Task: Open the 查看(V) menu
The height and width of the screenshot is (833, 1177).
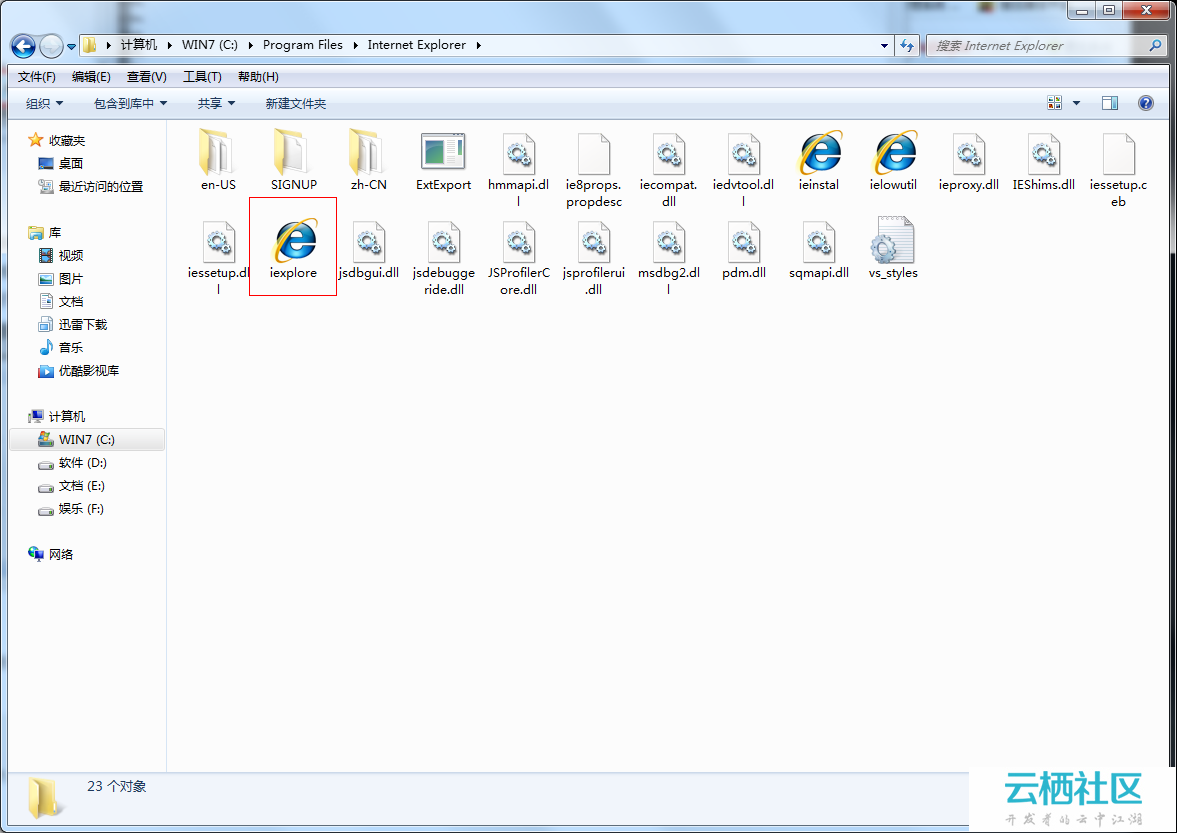Action: (146, 76)
